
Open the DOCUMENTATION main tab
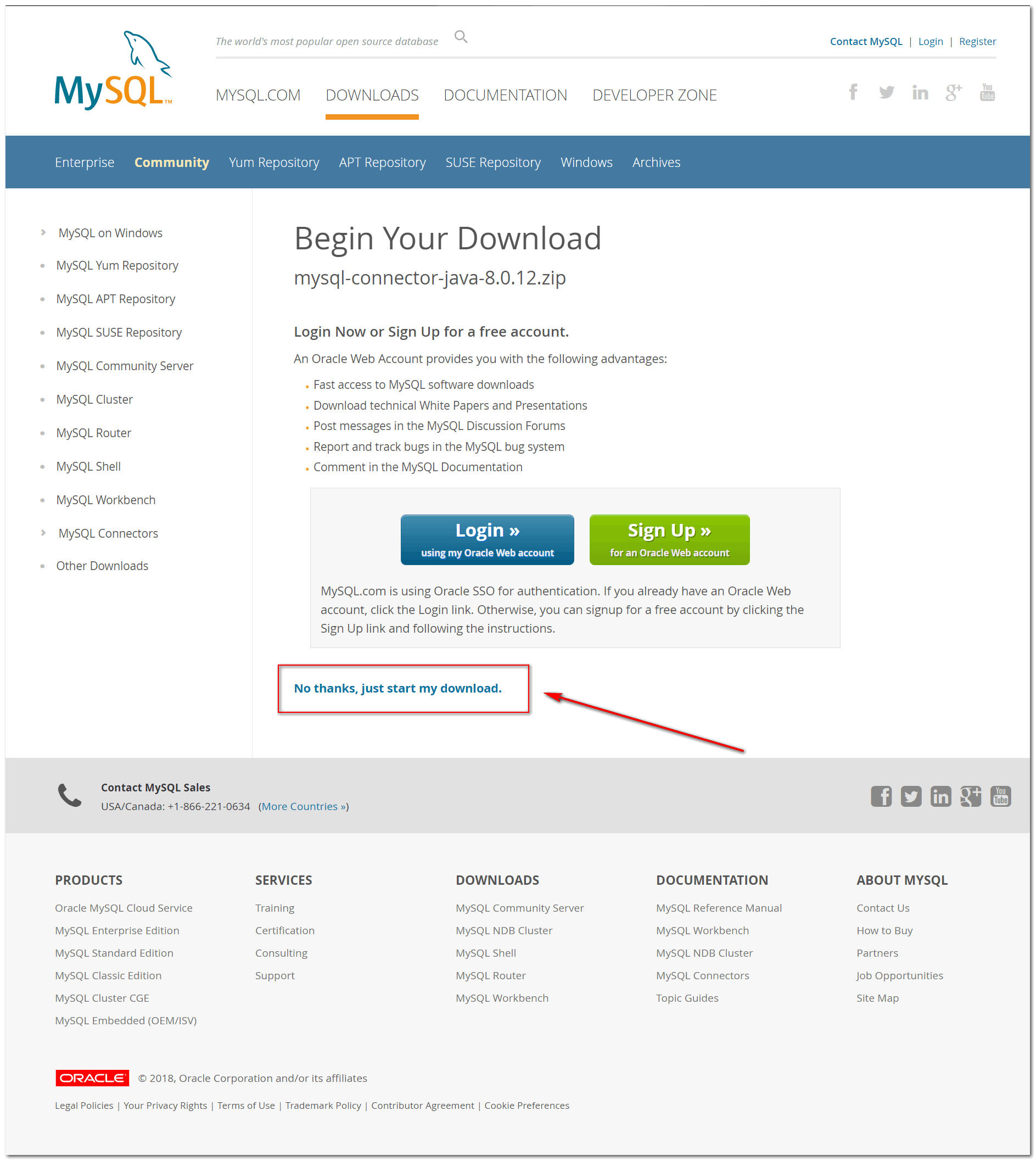(506, 95)
